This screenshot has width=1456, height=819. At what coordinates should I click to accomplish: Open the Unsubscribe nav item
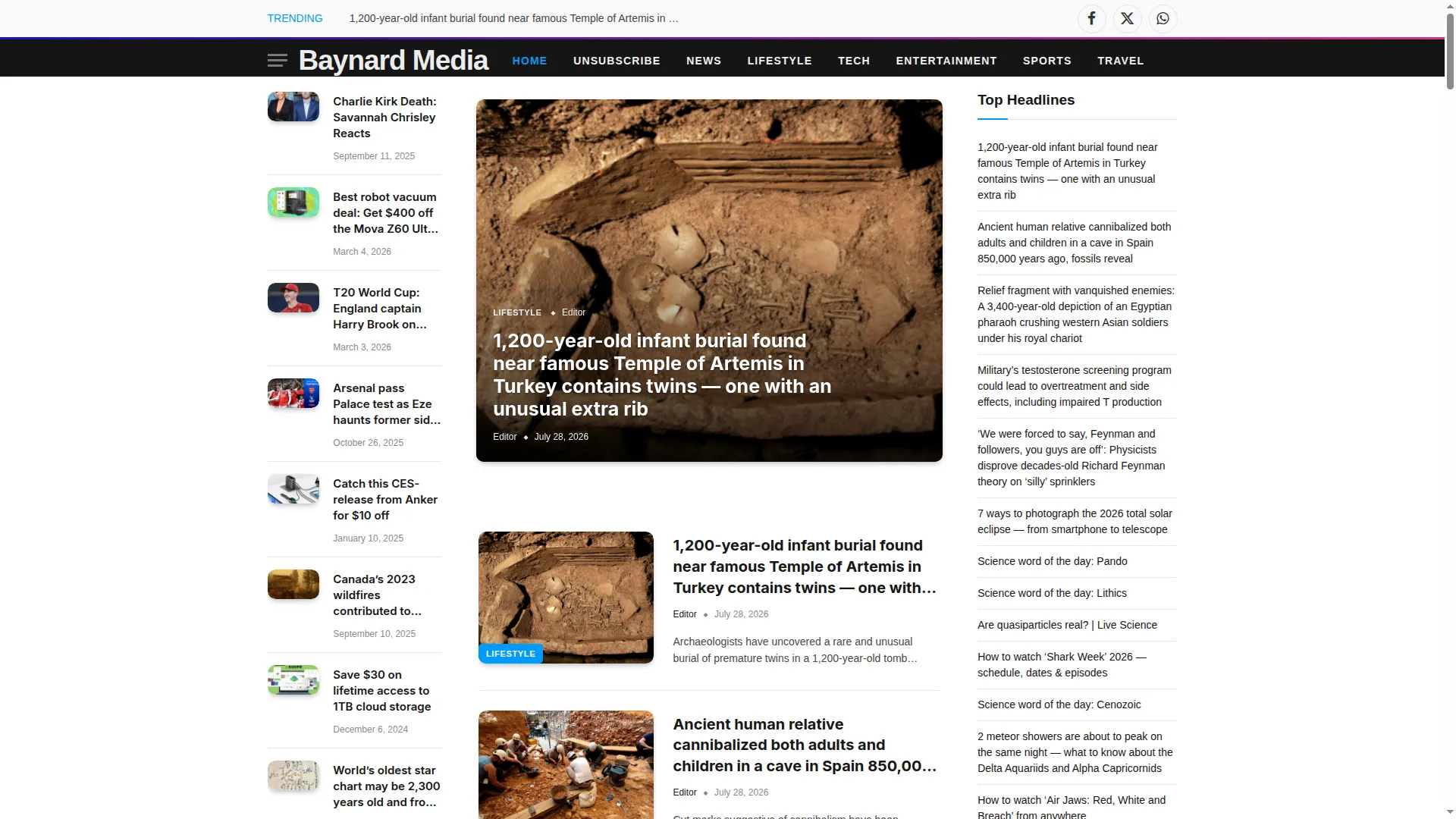click(617, 61)
